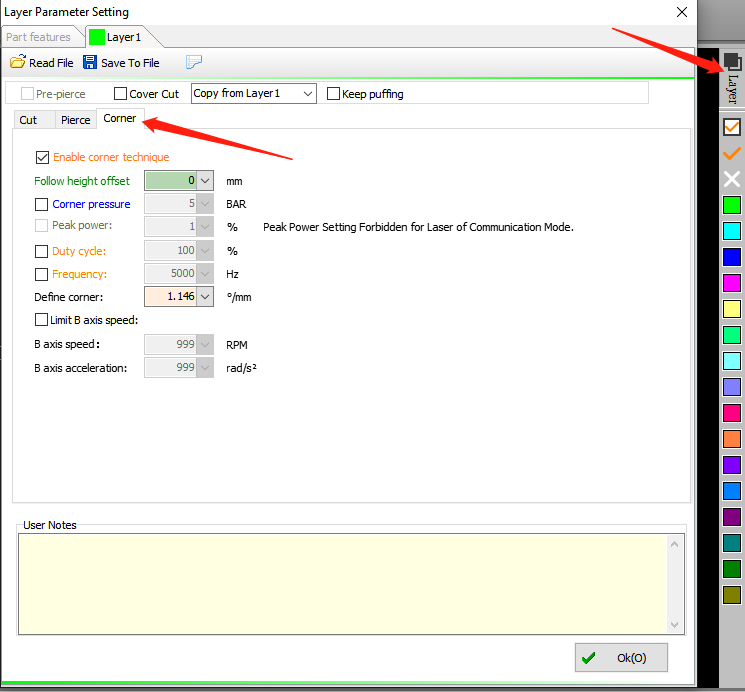This screenshot has height=692, width=745.
Task: Open the Layer panel icon in the sidebar
Action: 732,62
